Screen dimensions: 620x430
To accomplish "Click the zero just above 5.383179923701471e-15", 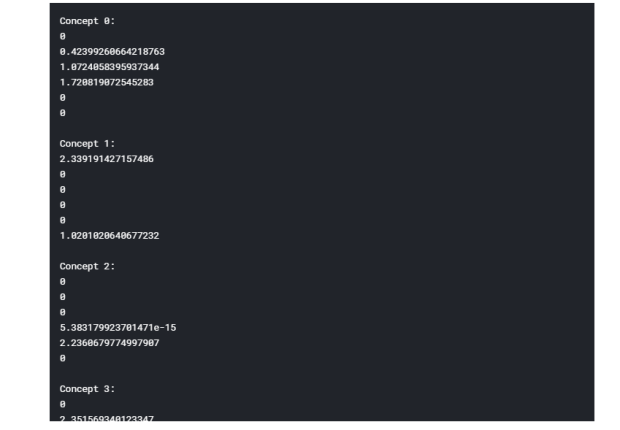I will tap(63, 312).
